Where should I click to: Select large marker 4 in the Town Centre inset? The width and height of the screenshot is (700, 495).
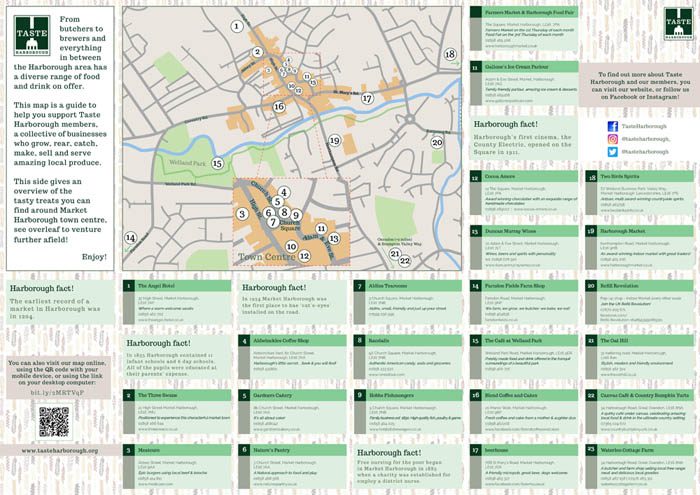pos(284,193)
